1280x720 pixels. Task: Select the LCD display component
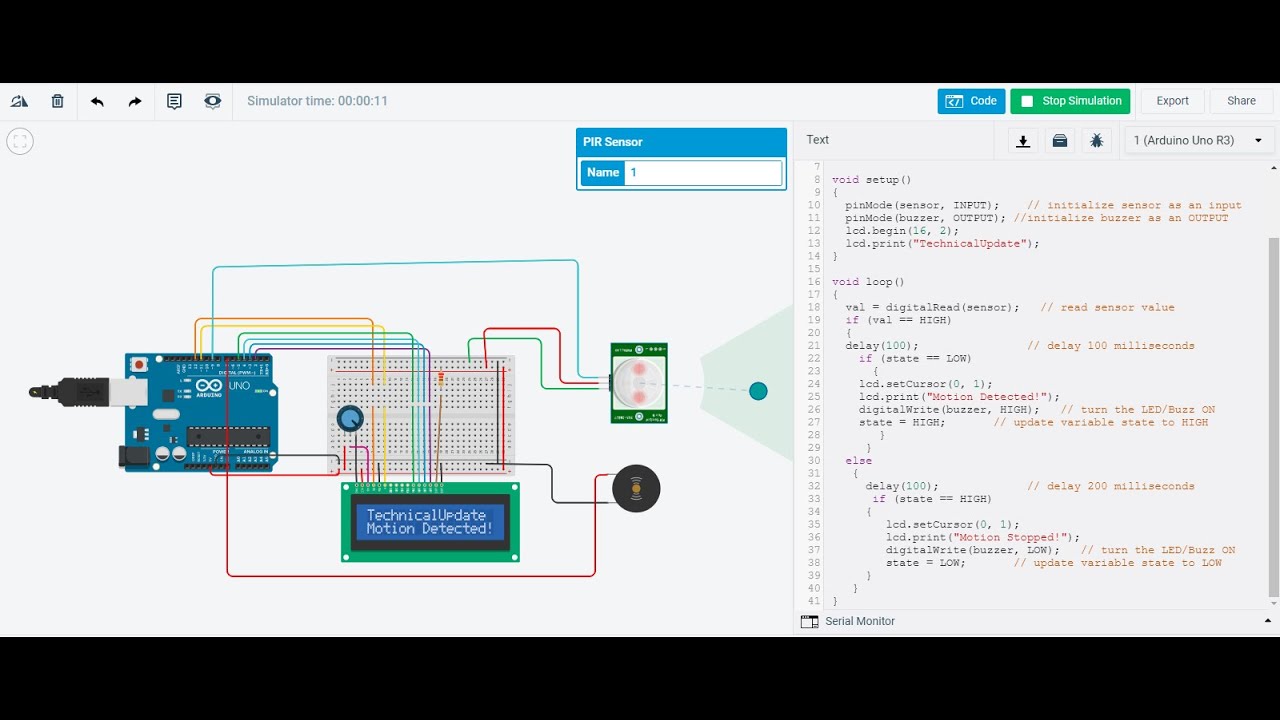tap(430, 522)
